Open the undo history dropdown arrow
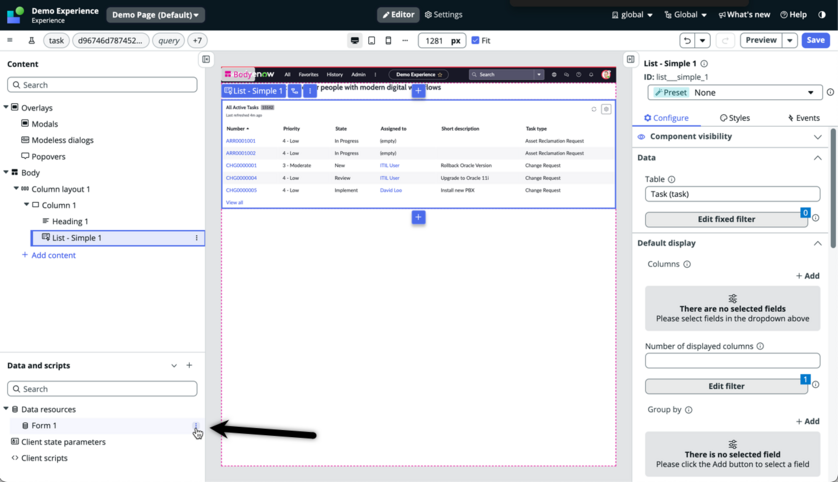This screenshot has height=482, width=838. 702,40
